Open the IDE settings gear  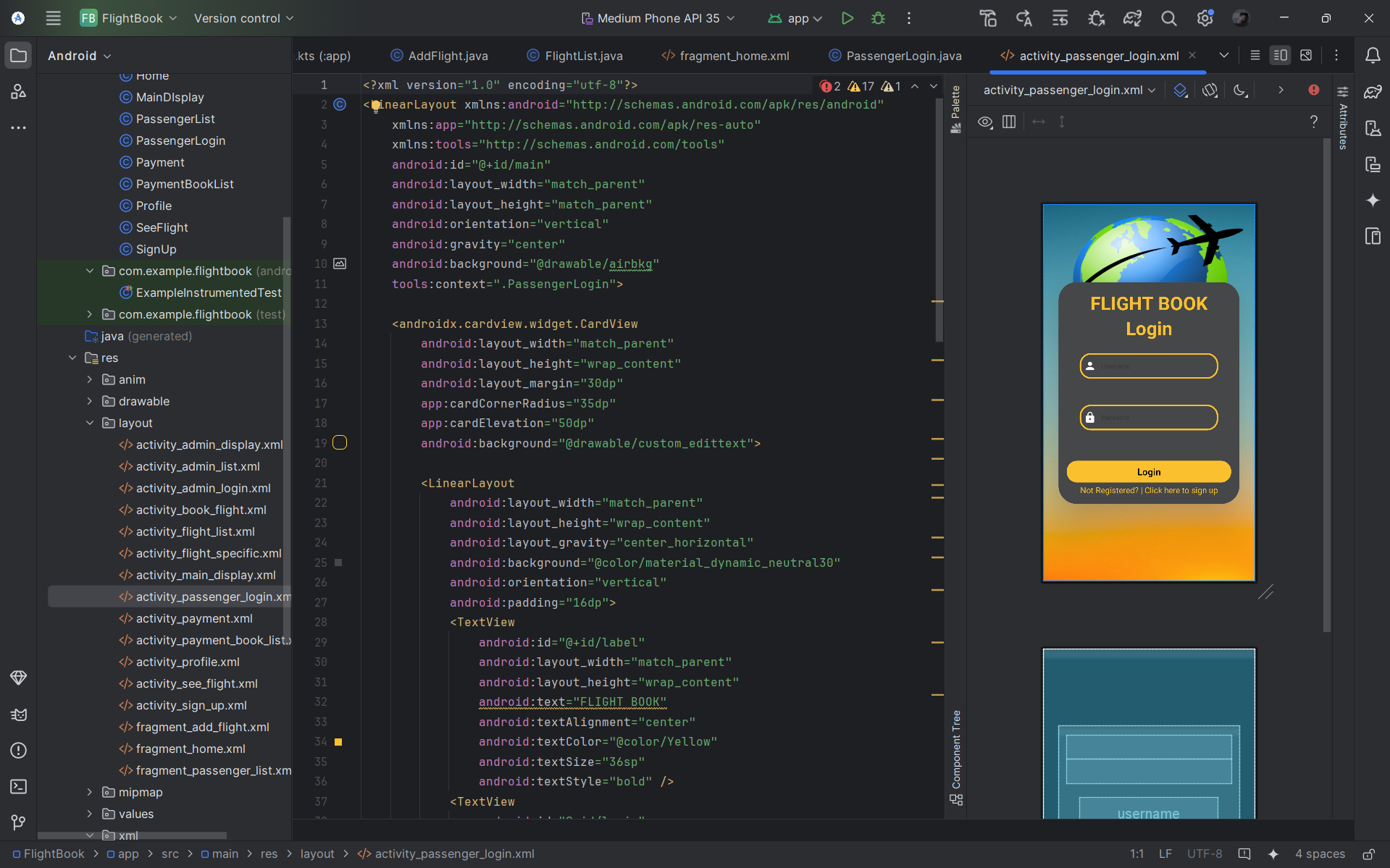point(1205,18)
